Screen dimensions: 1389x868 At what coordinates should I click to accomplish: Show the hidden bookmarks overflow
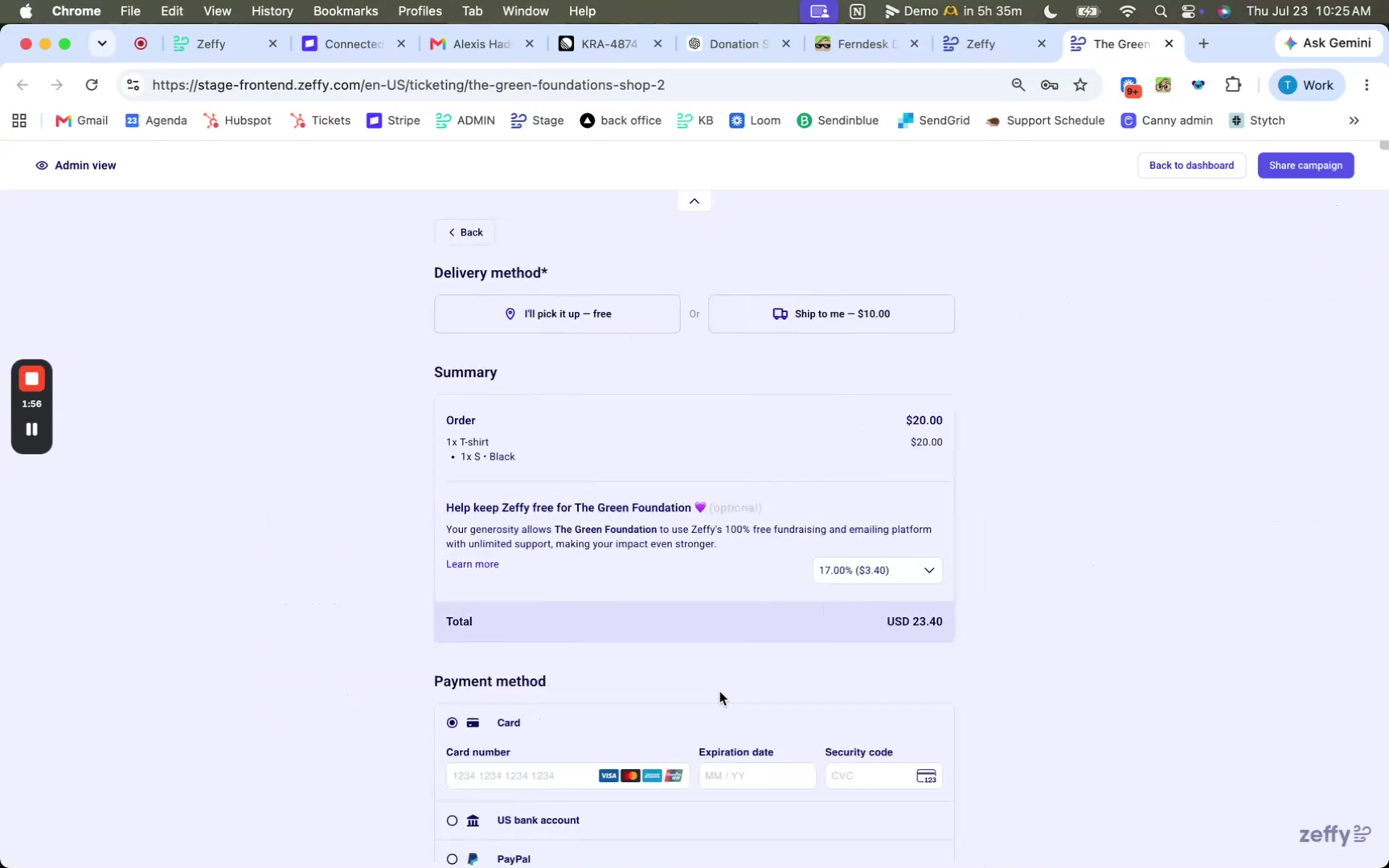tap(1354, 121)
